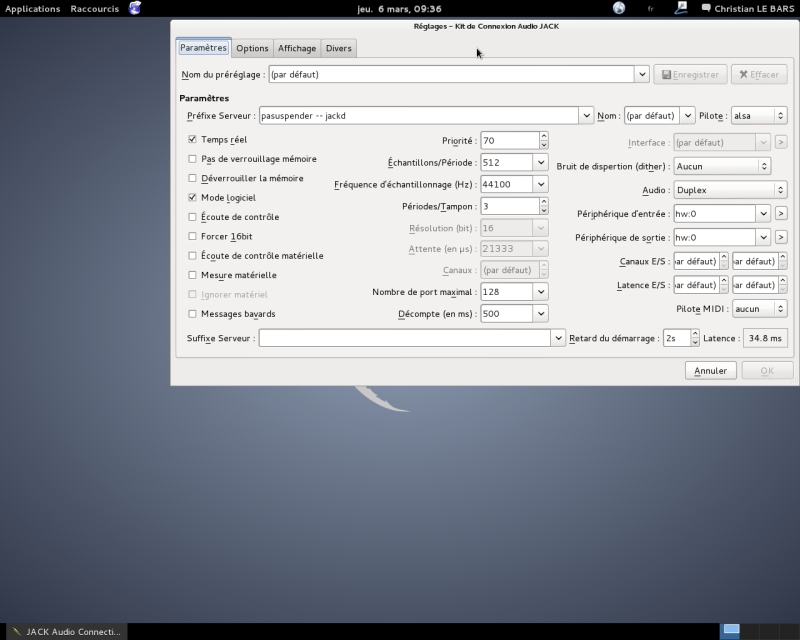Click the Annuler button

710,371
